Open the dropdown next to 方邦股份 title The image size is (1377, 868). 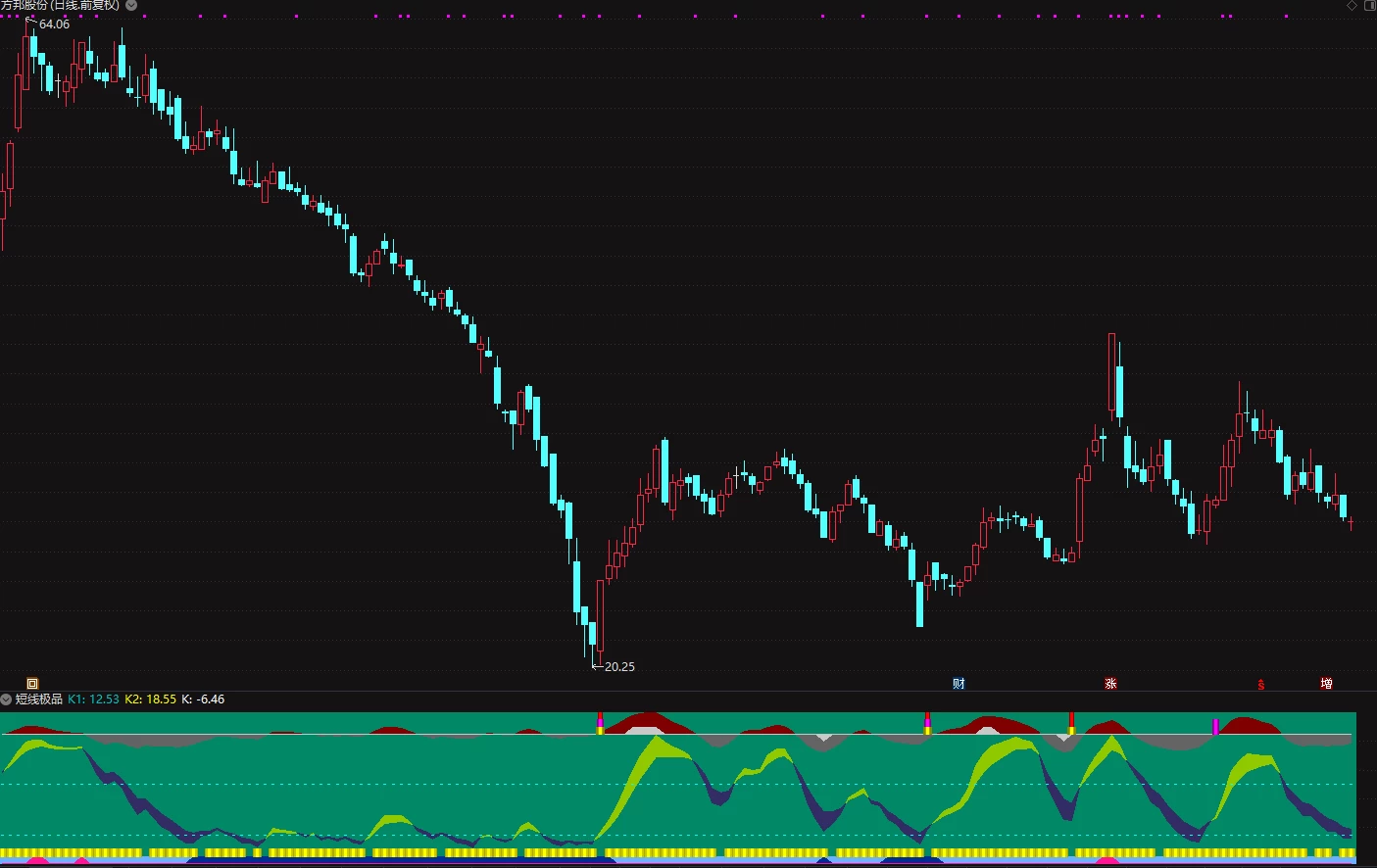131,5
